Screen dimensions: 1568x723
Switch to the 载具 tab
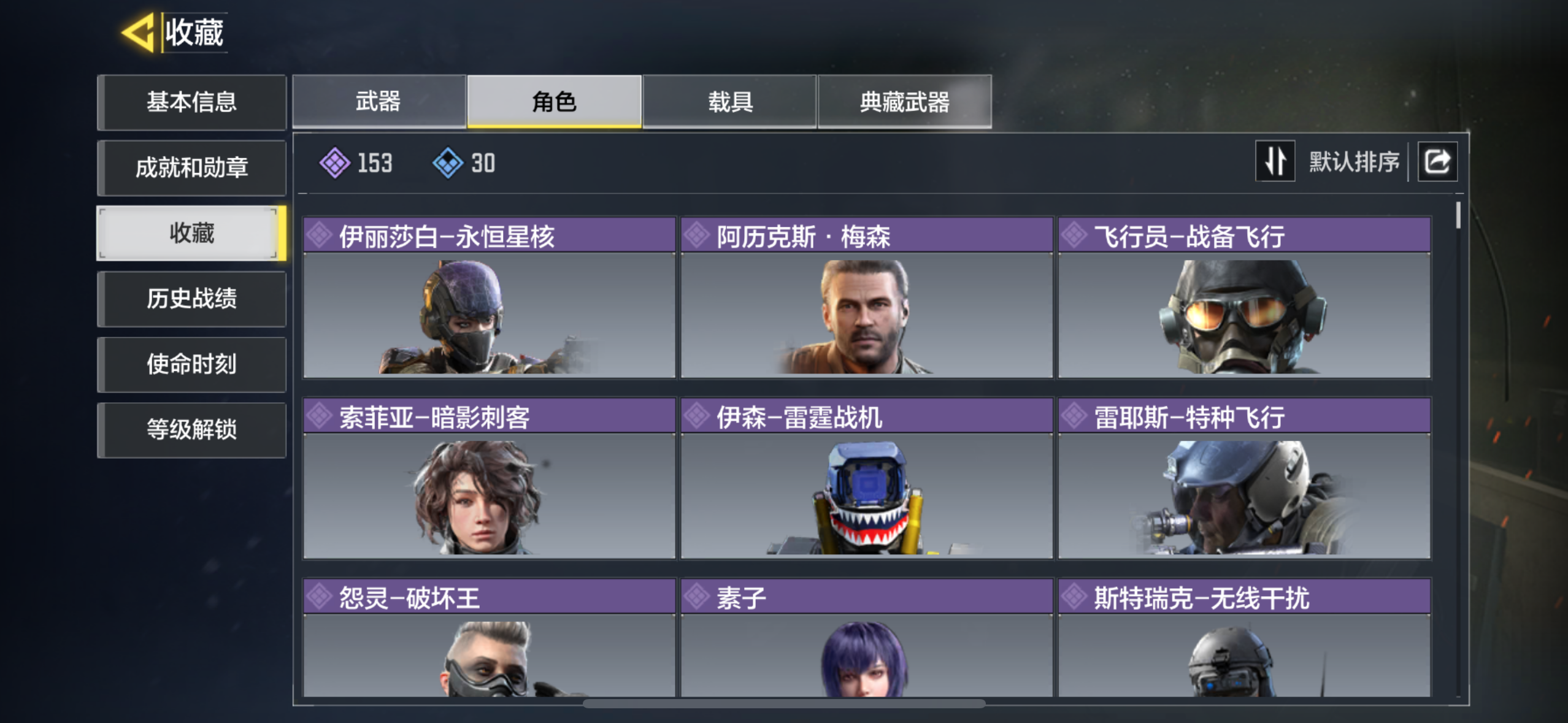(x=730, y=101)
